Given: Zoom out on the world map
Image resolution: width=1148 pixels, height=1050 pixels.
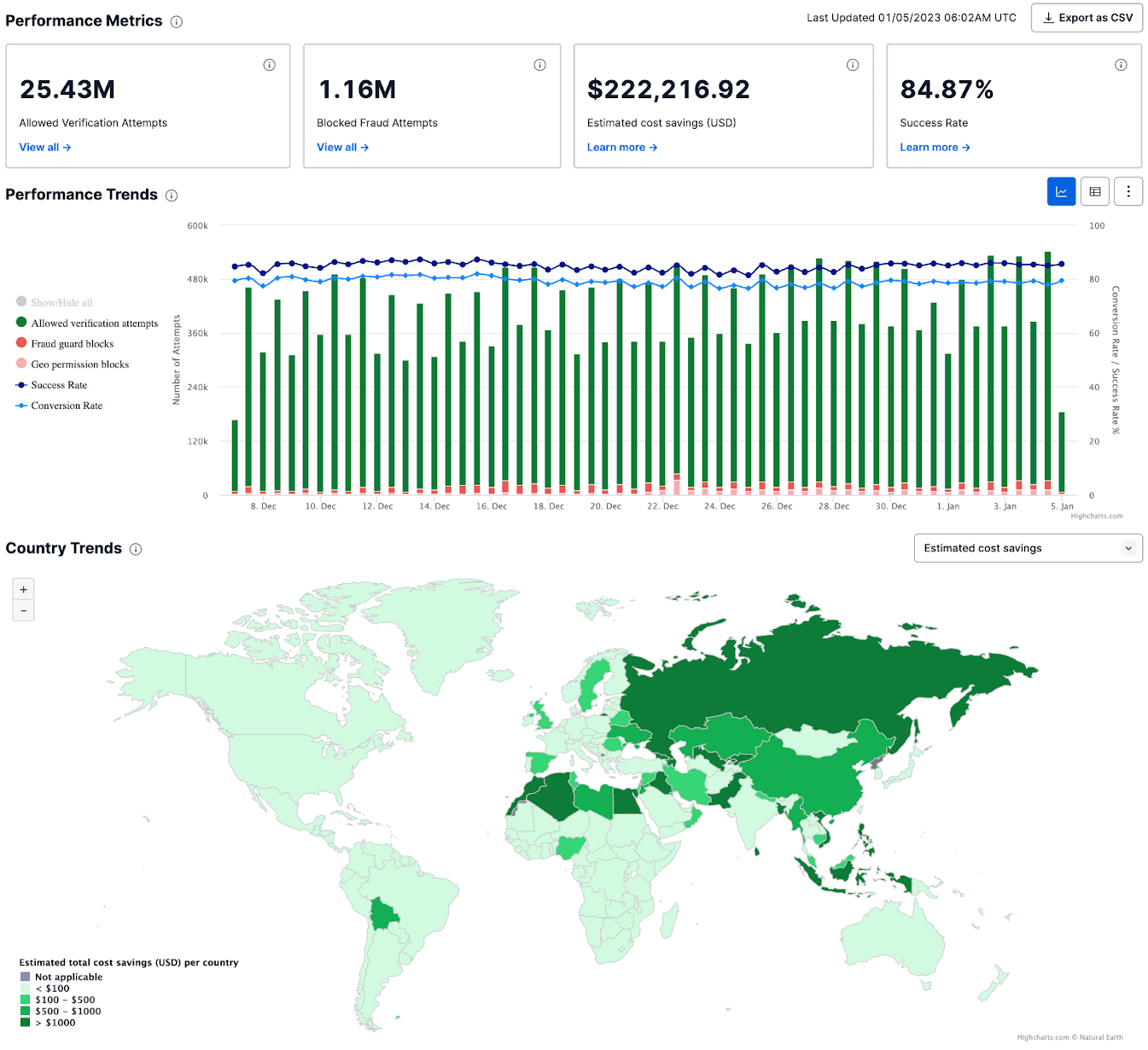Looking at the screenshot, I should [x=23, y=610].
